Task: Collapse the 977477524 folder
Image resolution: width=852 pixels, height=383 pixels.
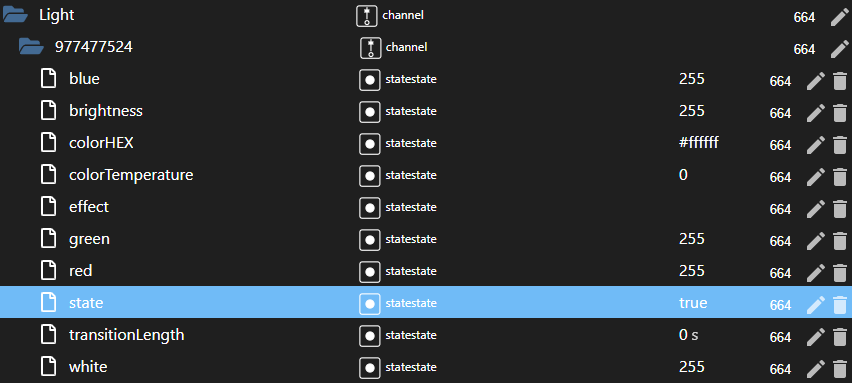Action: pos(32,47)
